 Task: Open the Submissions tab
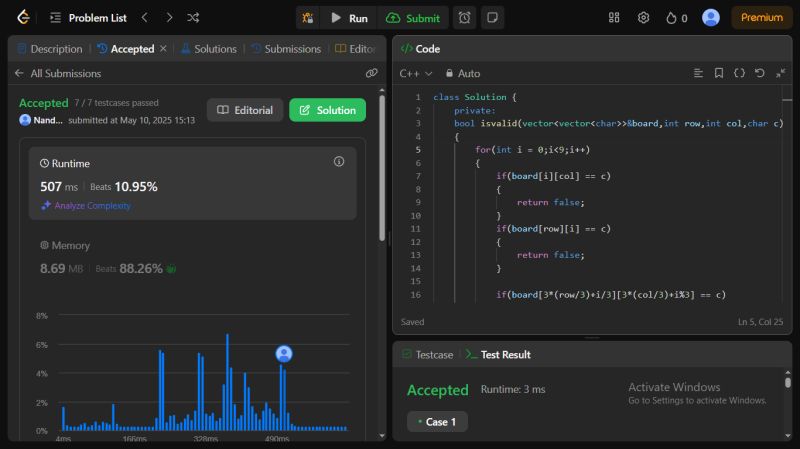tap(286, 49)
